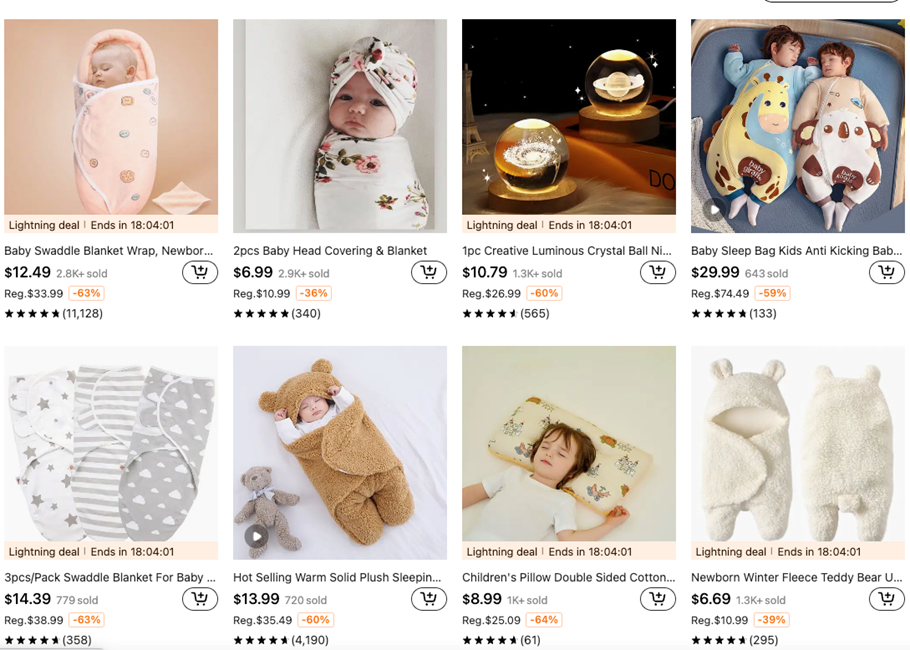
Task: Add Luminous Crystal Ball to cart
Action: 658,272
